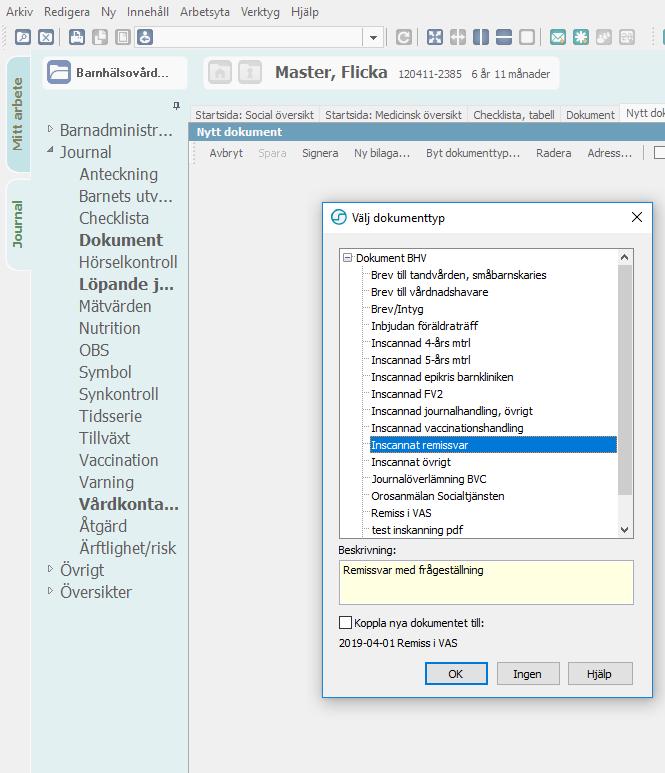Click Ny bilaga... in the toolbar
665x773 pixels.
click(382, 153)
